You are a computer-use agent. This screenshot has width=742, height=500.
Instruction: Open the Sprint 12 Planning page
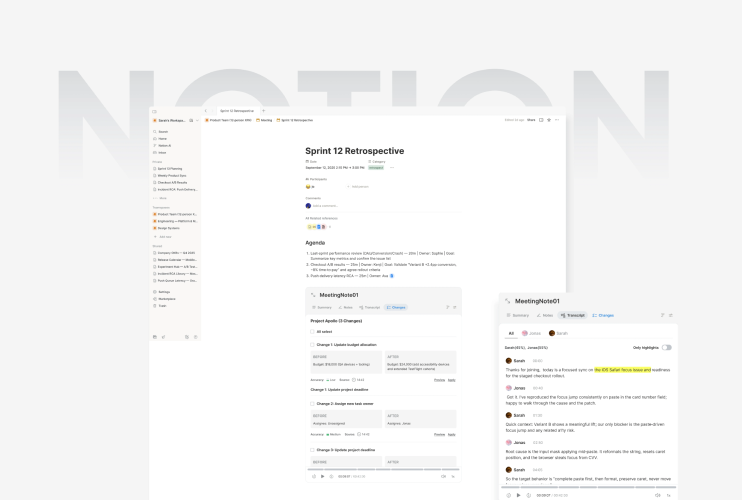(x=168, y=169)
